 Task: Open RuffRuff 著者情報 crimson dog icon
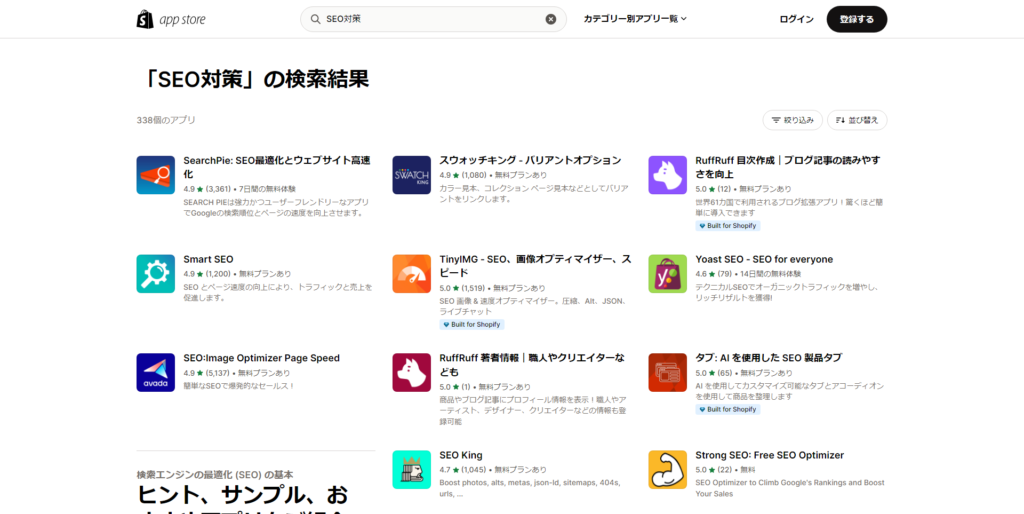pyautogui.click(x=411, y=372)
